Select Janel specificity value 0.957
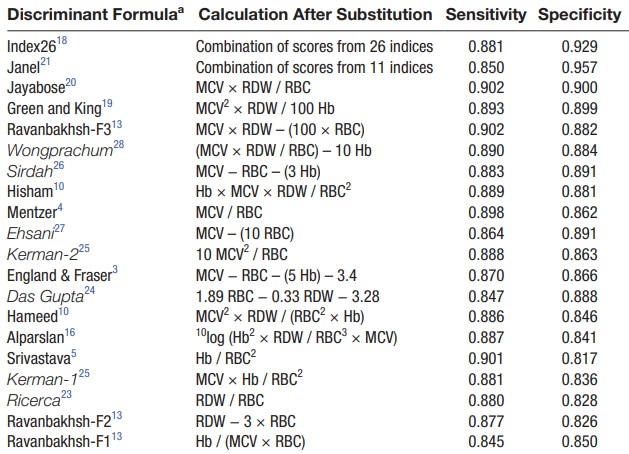This screenshot has height=454, width=629. click(x=579, y=67)
